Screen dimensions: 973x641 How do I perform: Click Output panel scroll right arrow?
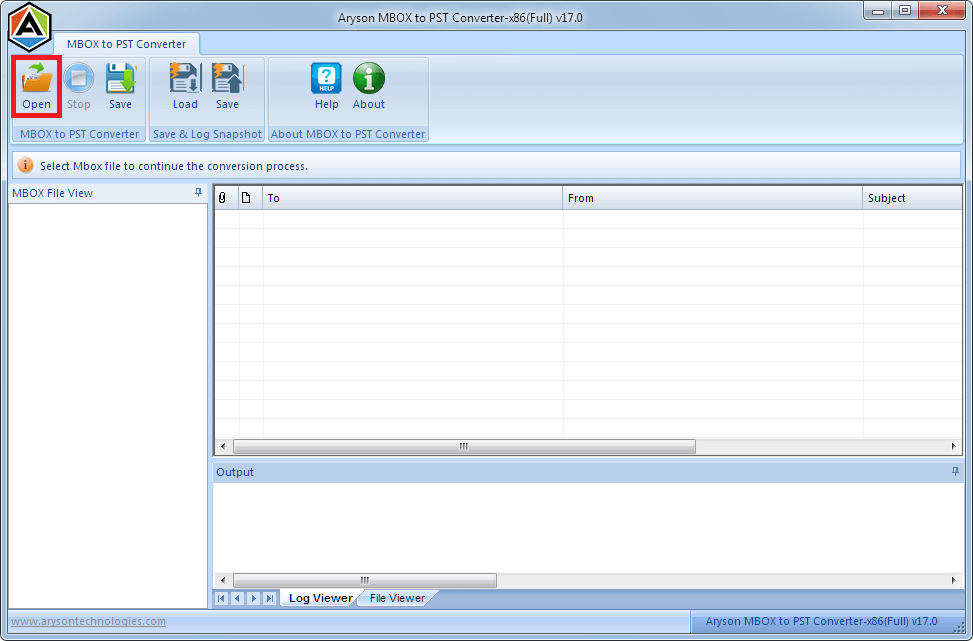click(954, 580)
